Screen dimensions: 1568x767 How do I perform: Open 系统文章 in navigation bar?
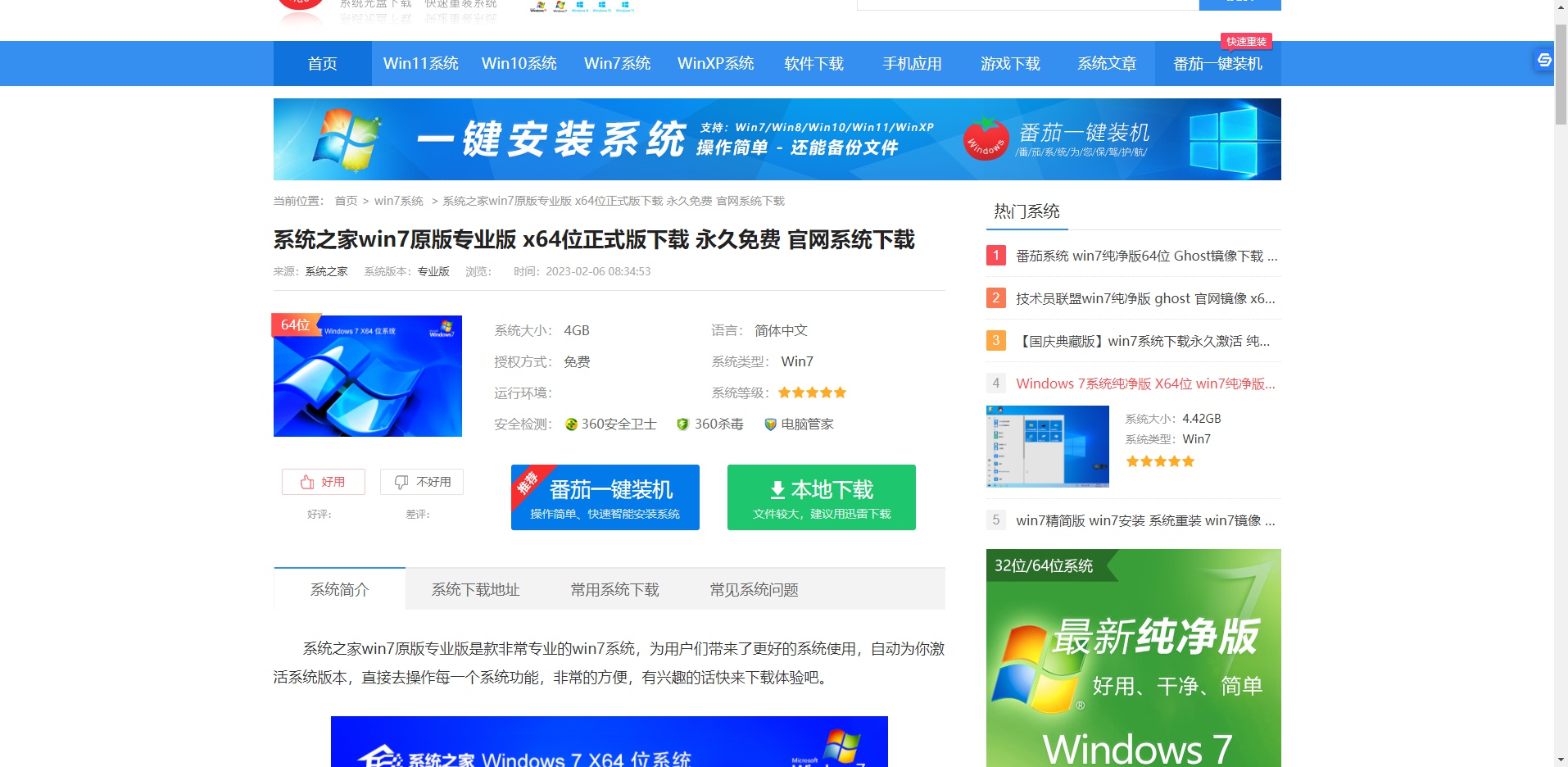(x=1107, y=63)
